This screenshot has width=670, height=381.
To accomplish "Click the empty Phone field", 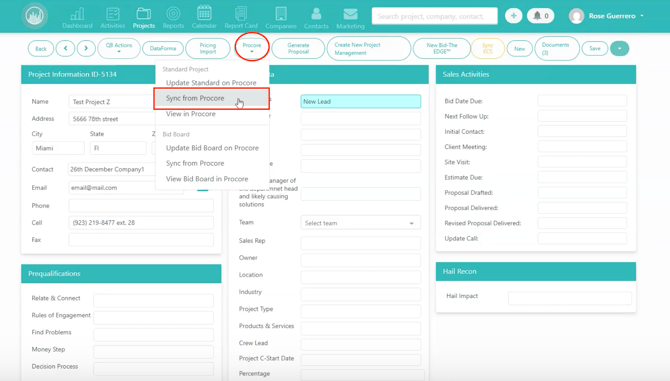I will [x=141, y=205].
